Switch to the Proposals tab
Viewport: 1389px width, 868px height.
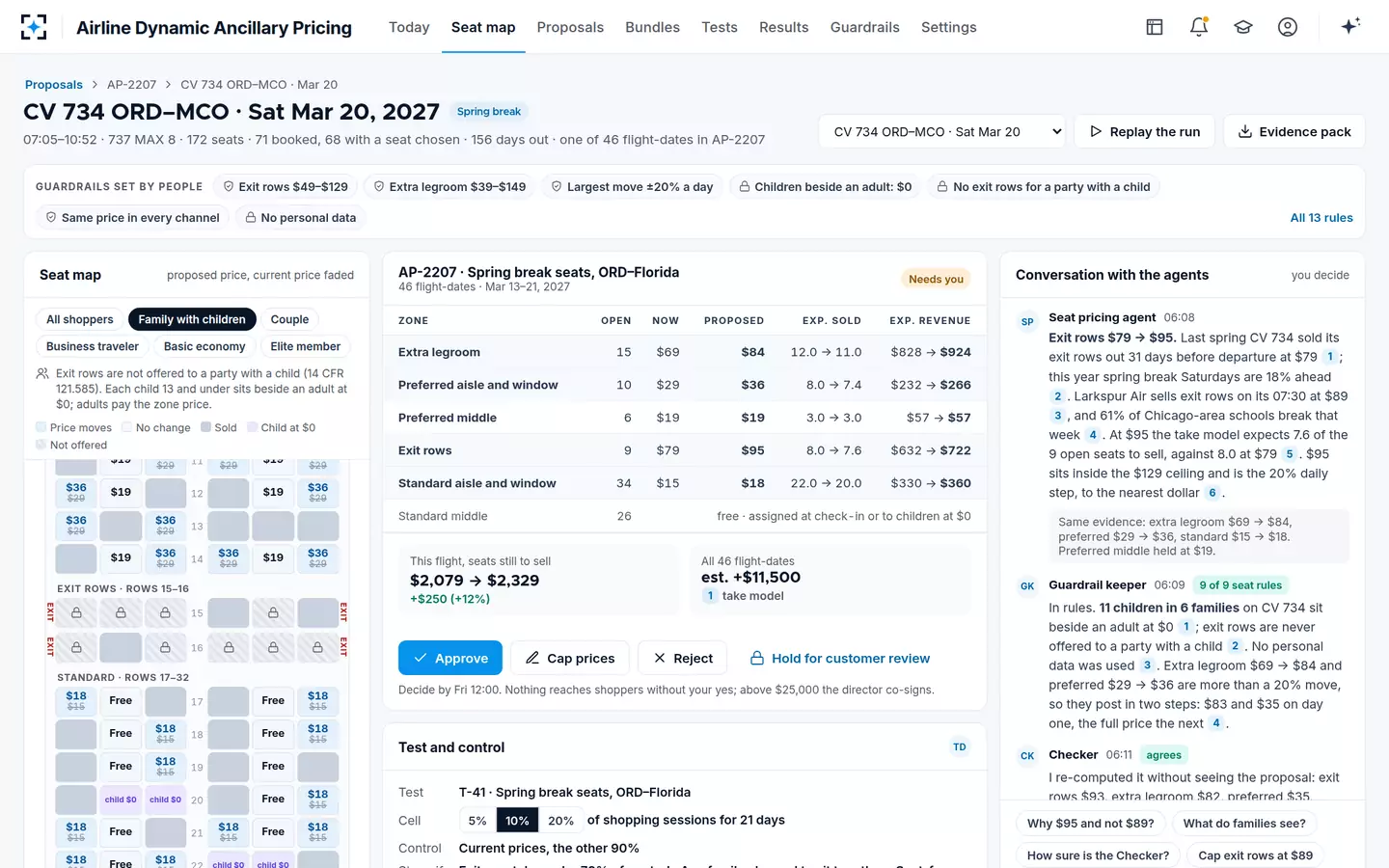(570, 27)
